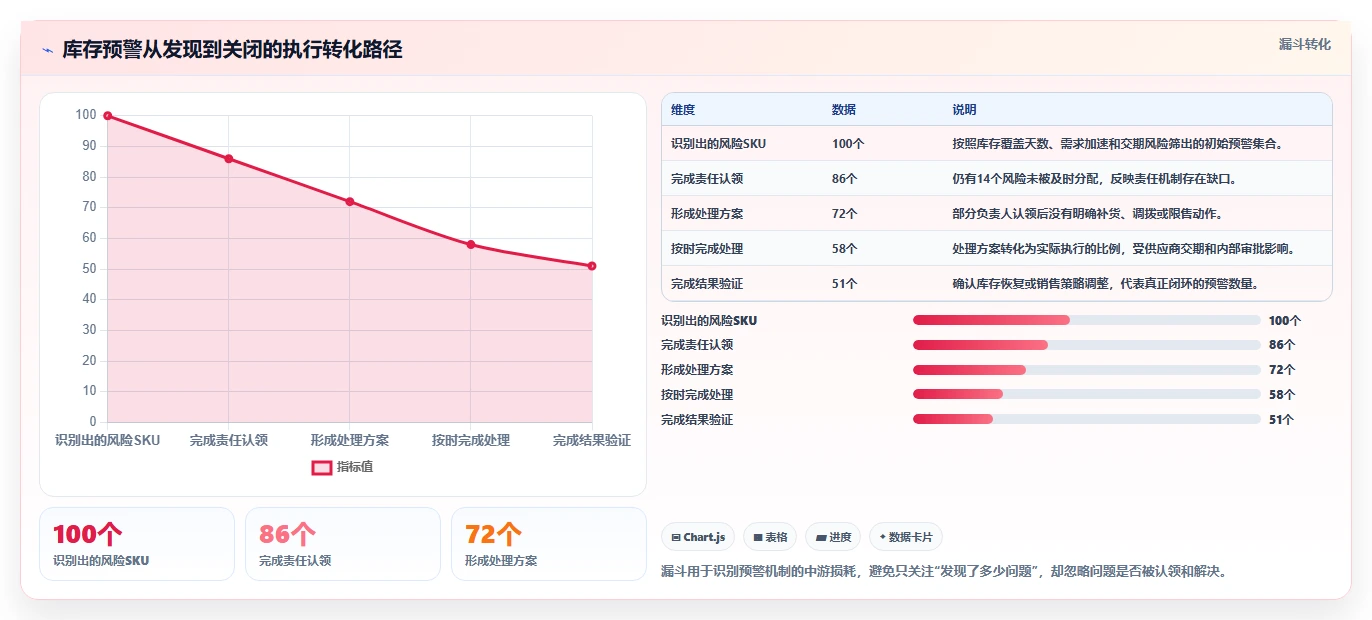Click the 完成责任认领 progress bar
Screen dimensions: 1372x620
coord(1086,345)
